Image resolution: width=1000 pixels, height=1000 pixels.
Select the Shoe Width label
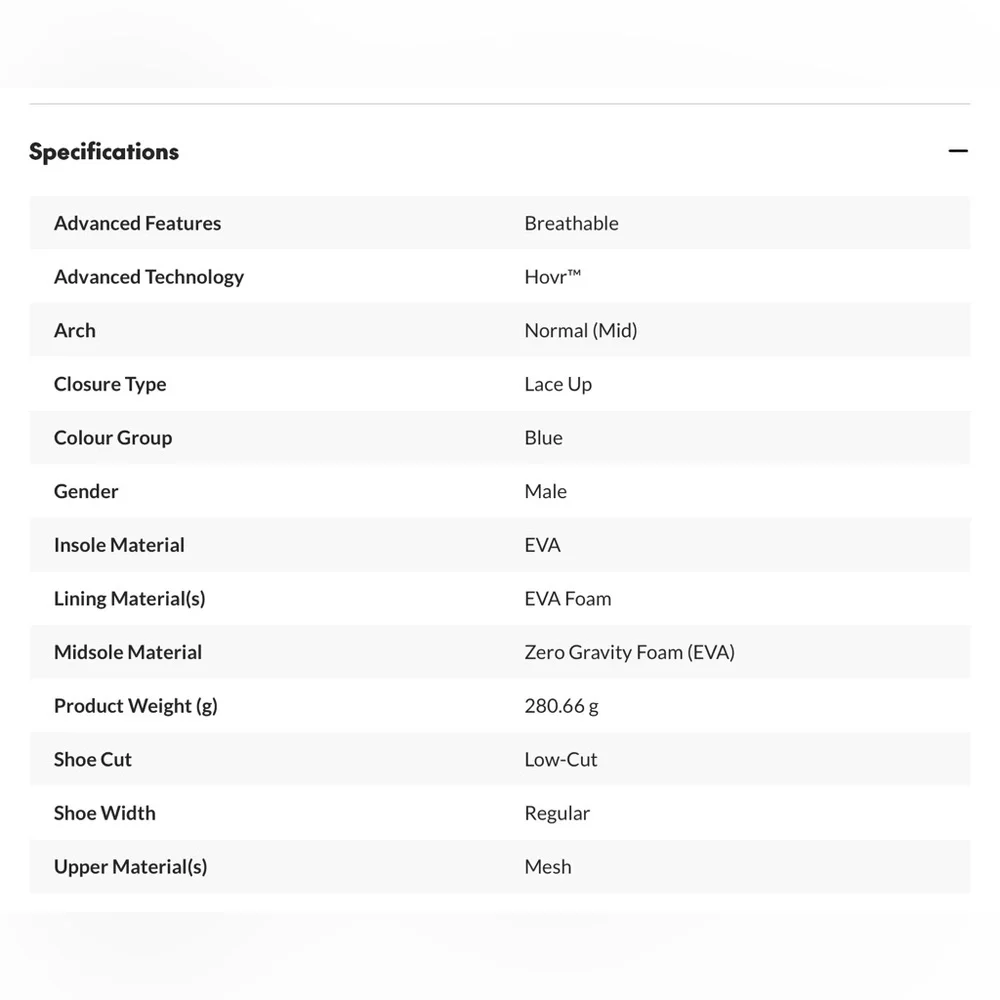coord(105,812)
